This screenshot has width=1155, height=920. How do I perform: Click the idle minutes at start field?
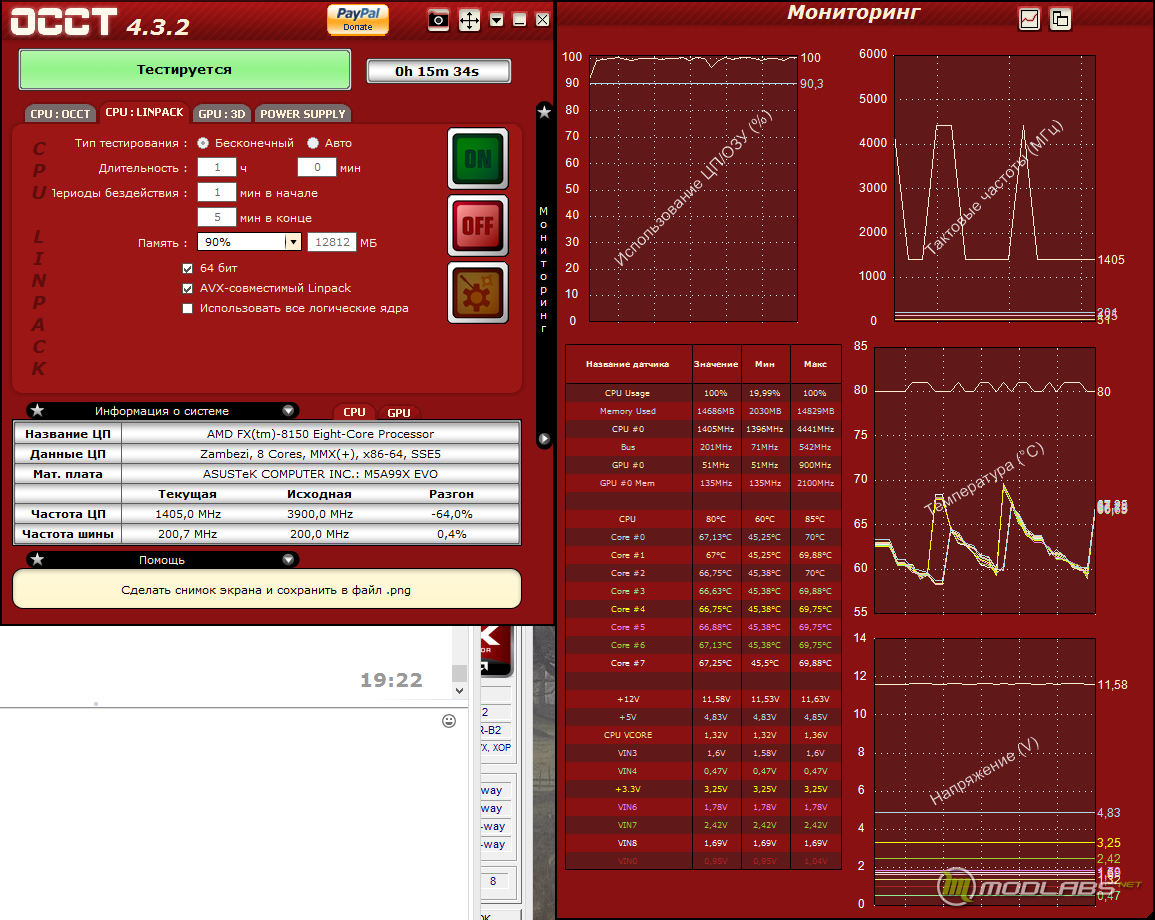(217, 192)
